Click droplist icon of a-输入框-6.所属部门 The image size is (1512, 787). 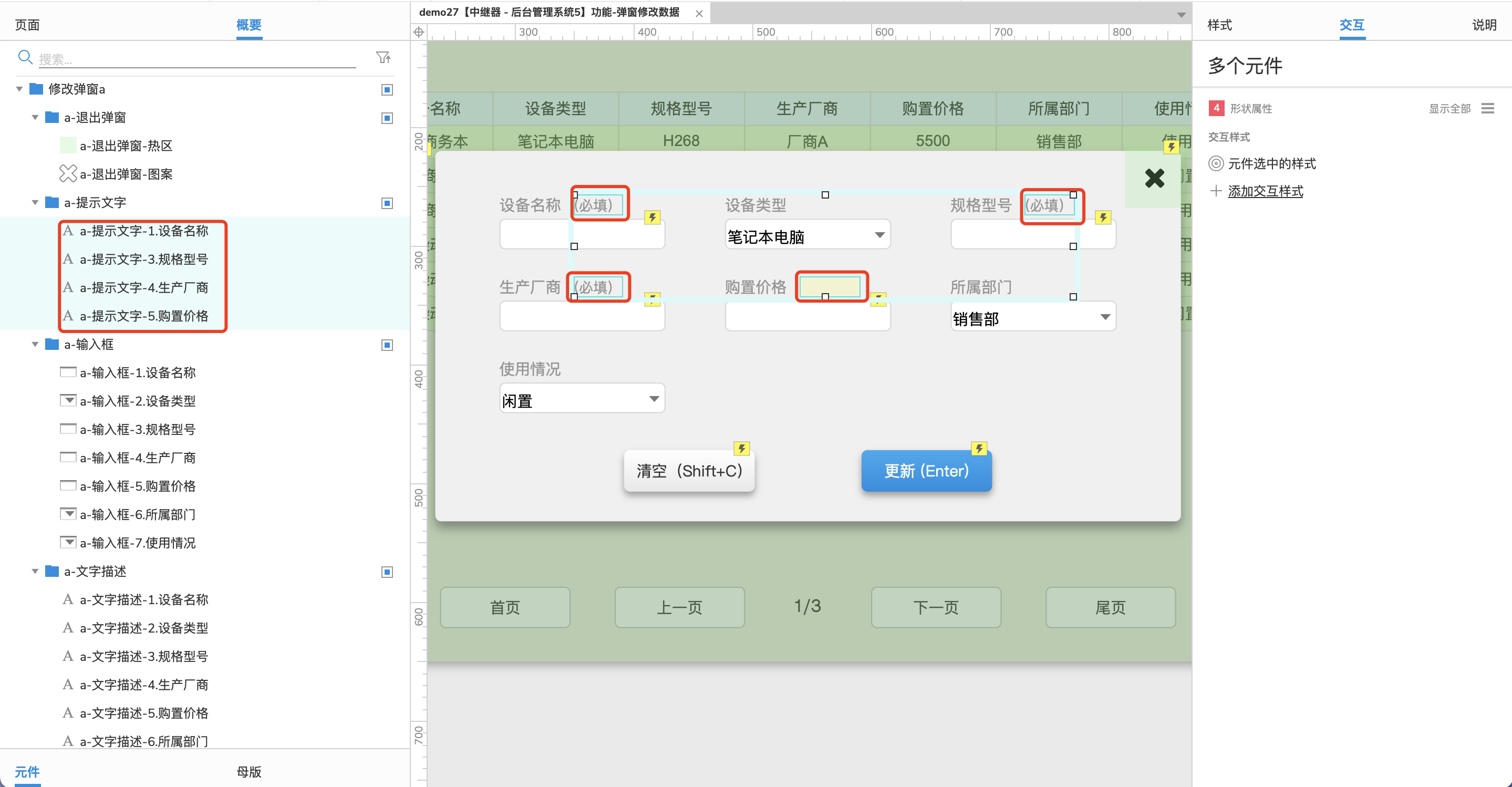pos(68,514)
